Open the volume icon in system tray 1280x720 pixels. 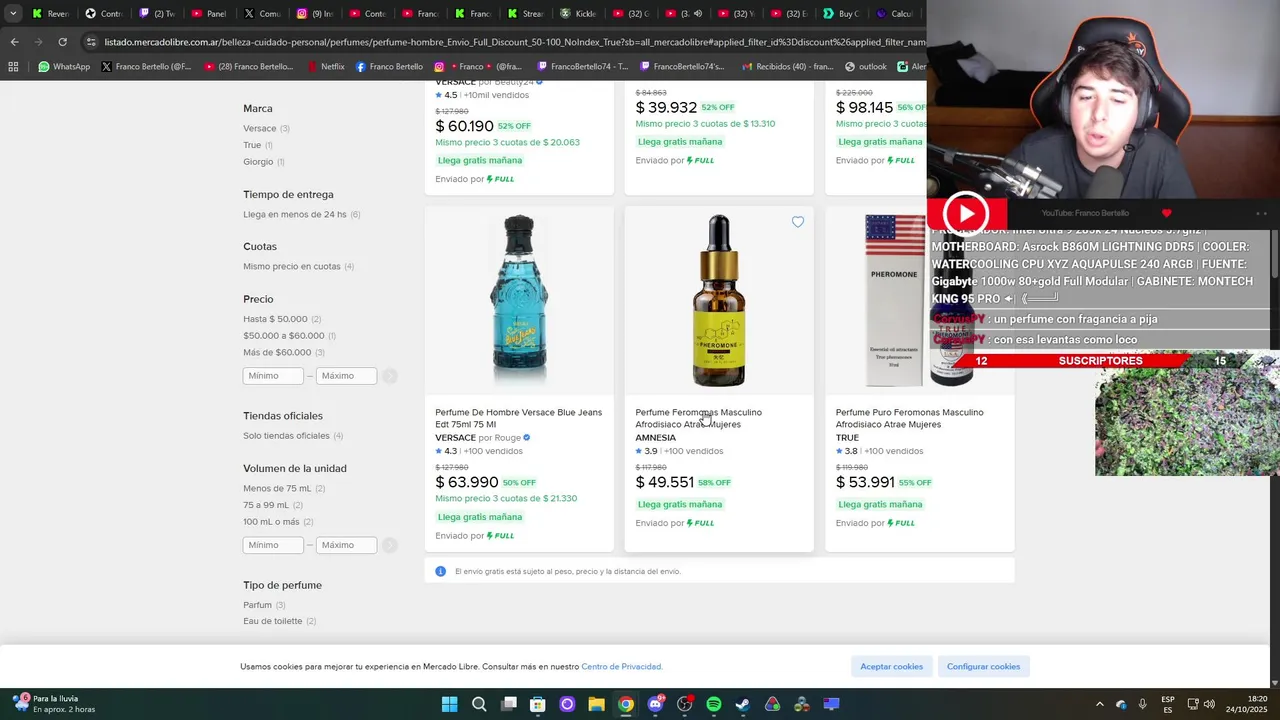[x=1210, y=704]
